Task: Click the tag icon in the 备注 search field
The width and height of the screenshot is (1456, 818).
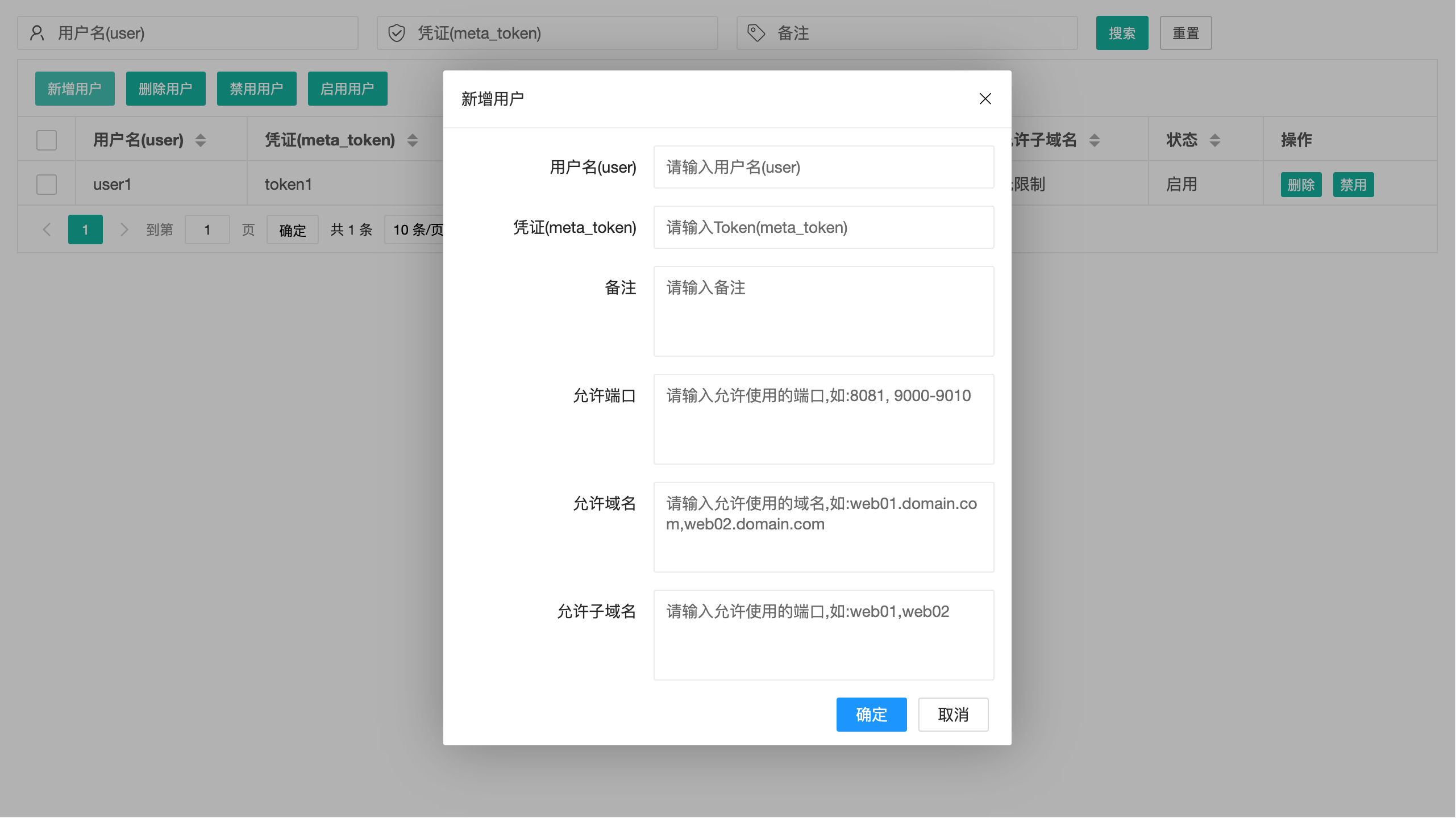Action: [756, 33]
